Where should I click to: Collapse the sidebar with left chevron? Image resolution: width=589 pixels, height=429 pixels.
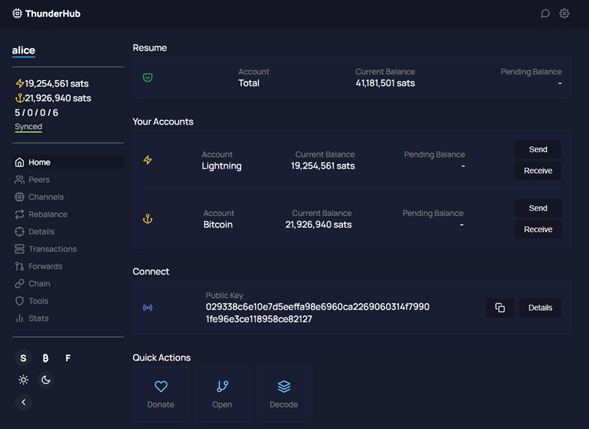pyautogui.click(x=23, y=402)
